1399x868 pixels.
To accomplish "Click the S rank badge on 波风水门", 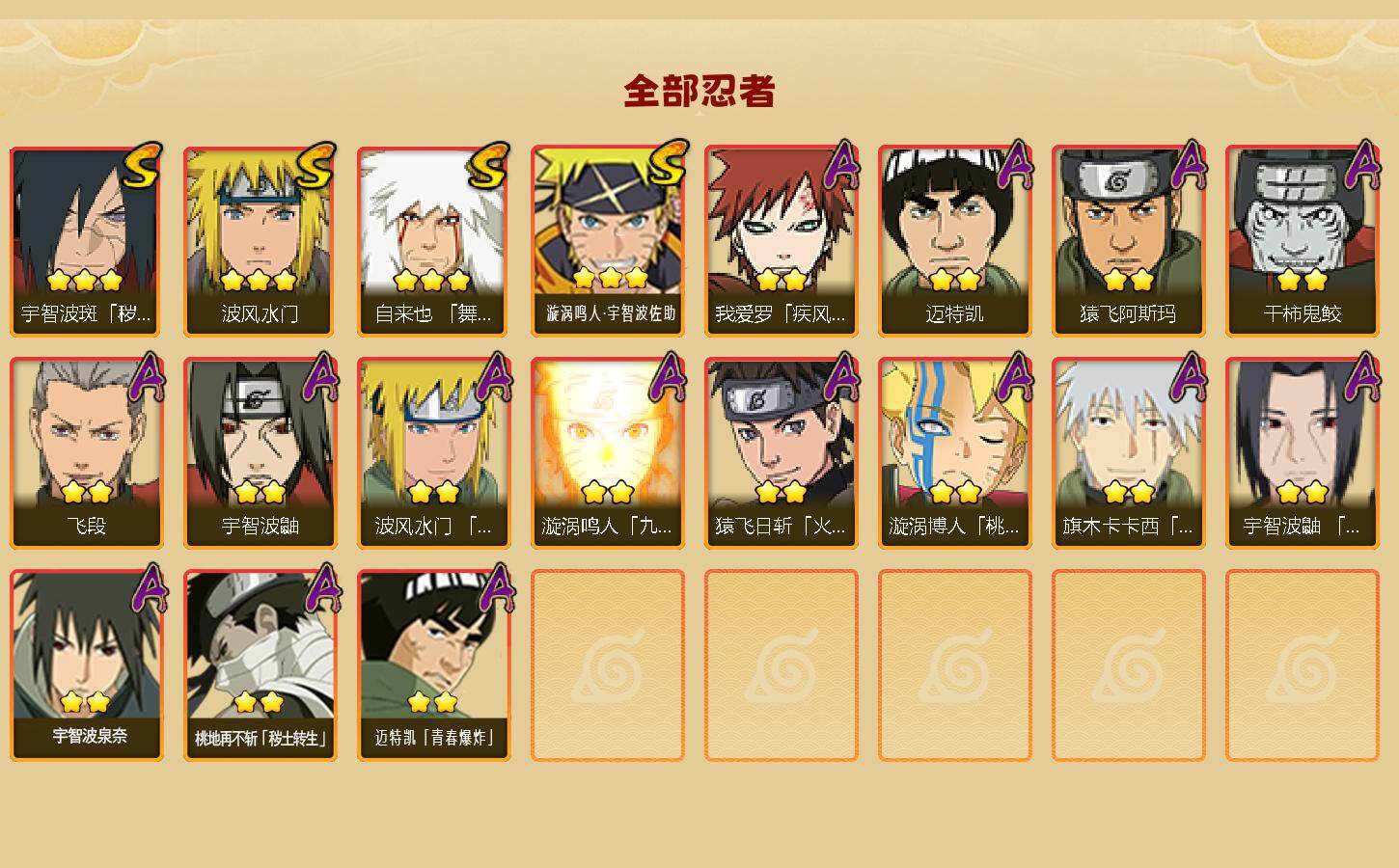I will coord(315,166).
